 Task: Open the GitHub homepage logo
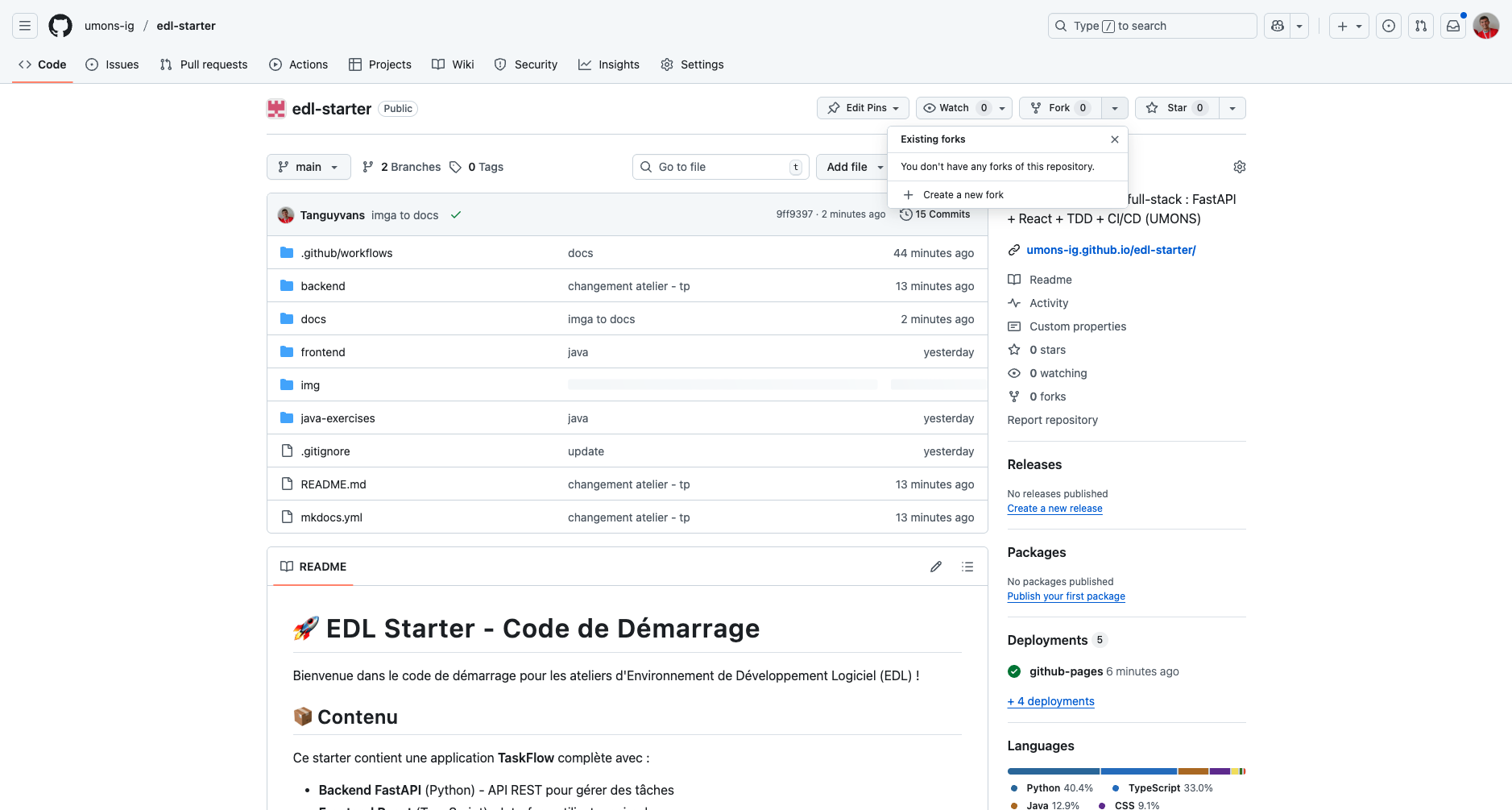(x=60, y=26)
